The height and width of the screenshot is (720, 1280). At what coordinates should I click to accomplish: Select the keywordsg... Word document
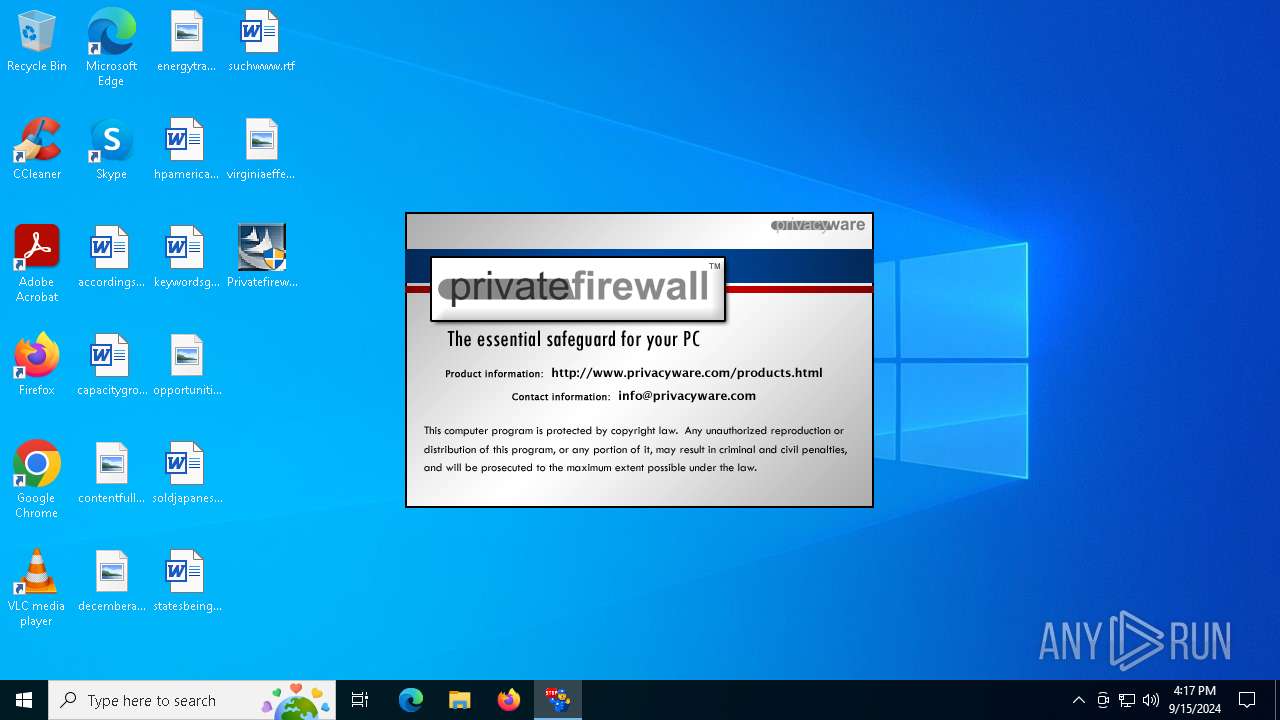tap(186, 258)
